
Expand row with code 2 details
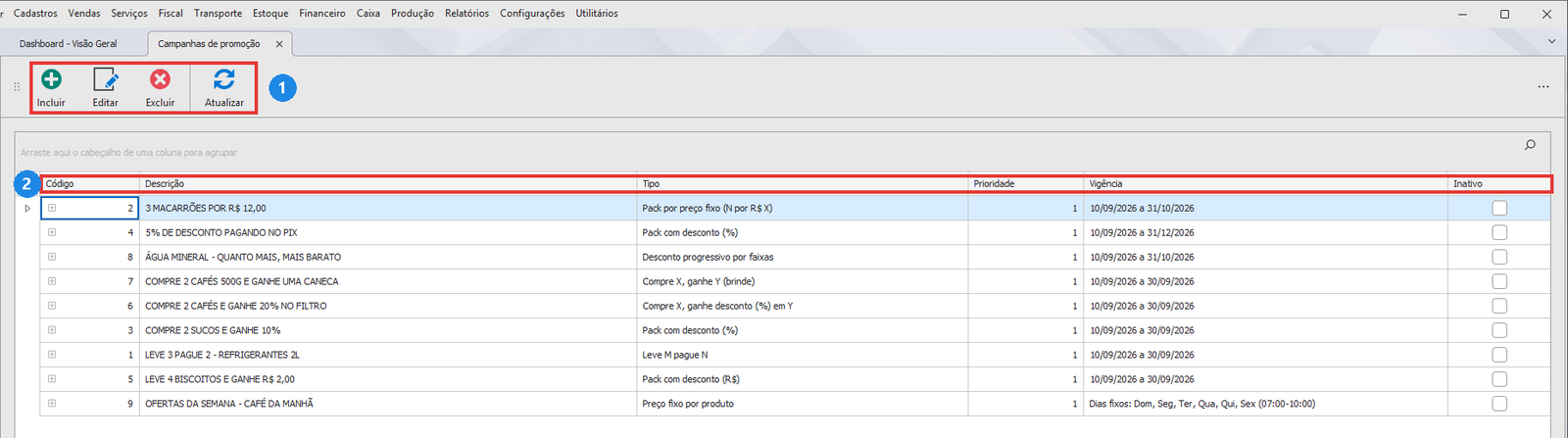point(52,208)
